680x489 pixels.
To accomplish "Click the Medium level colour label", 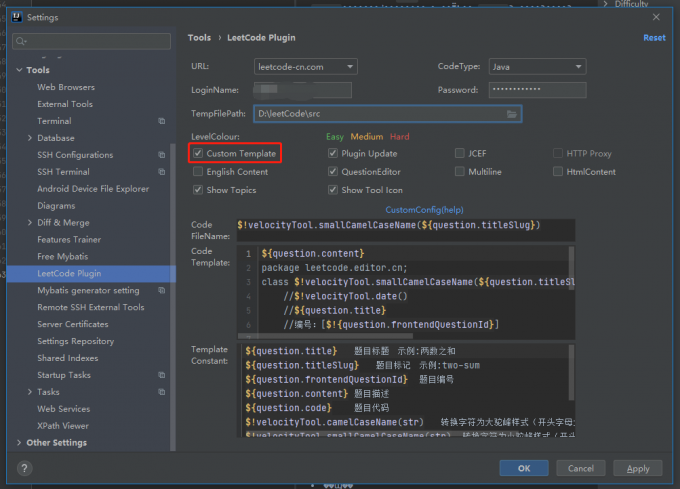I will 367,137.
